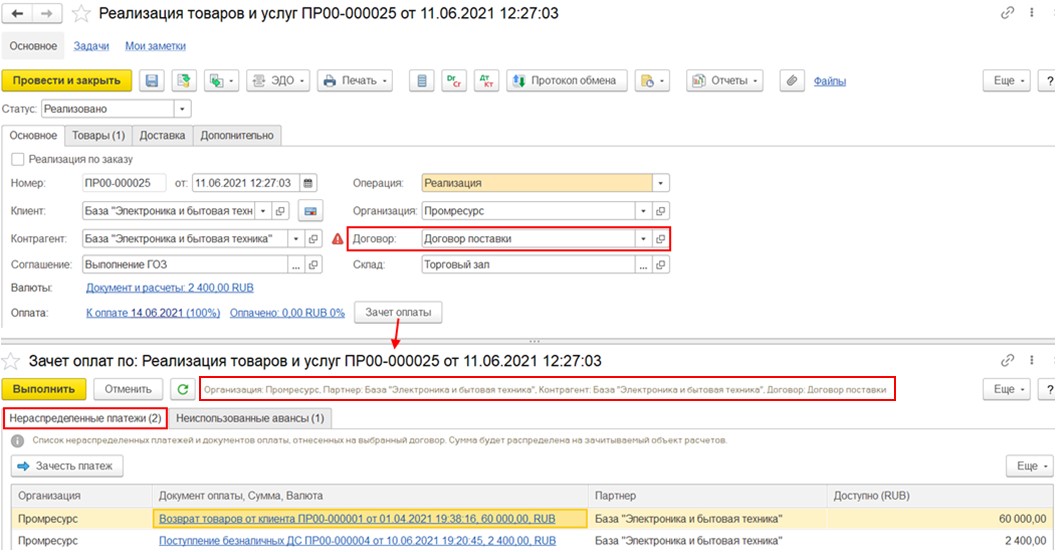Click the open-form icon beside Договор field
Image resolution: width=1056 pixels, height=552 pixels.
[660, 239]
